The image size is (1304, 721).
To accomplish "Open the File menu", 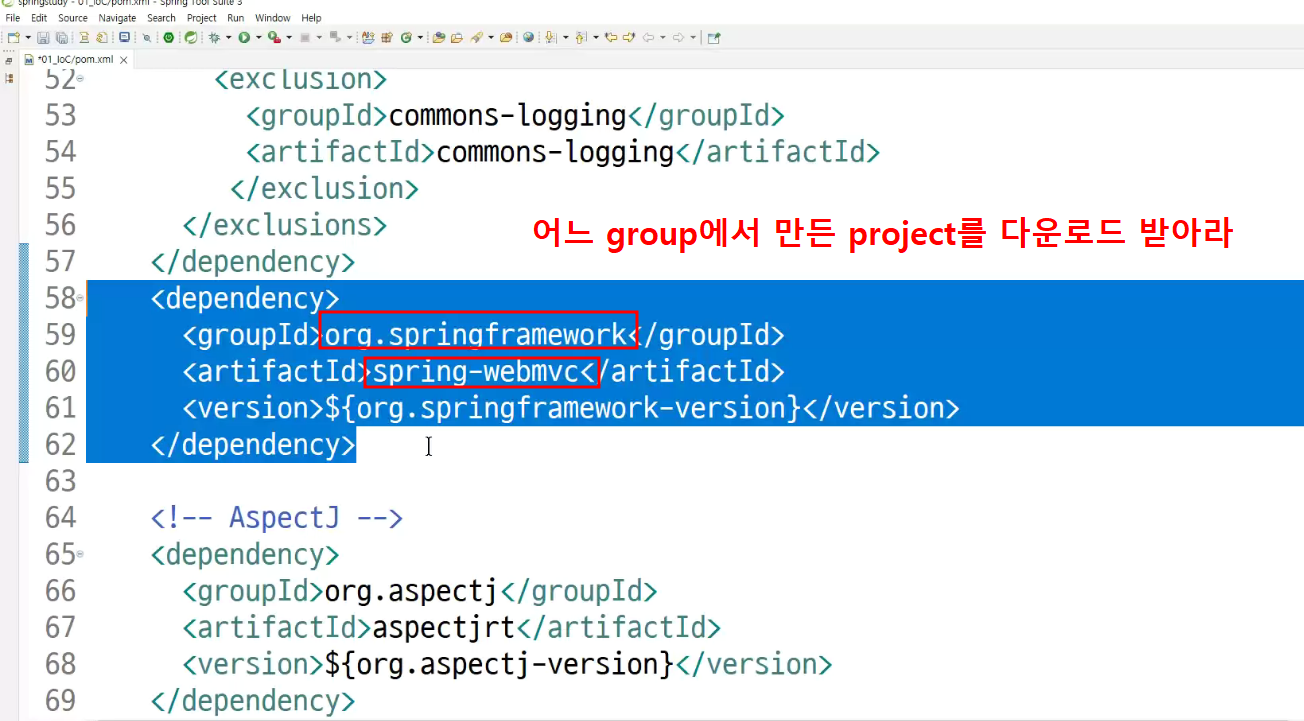I will (13, 18).
